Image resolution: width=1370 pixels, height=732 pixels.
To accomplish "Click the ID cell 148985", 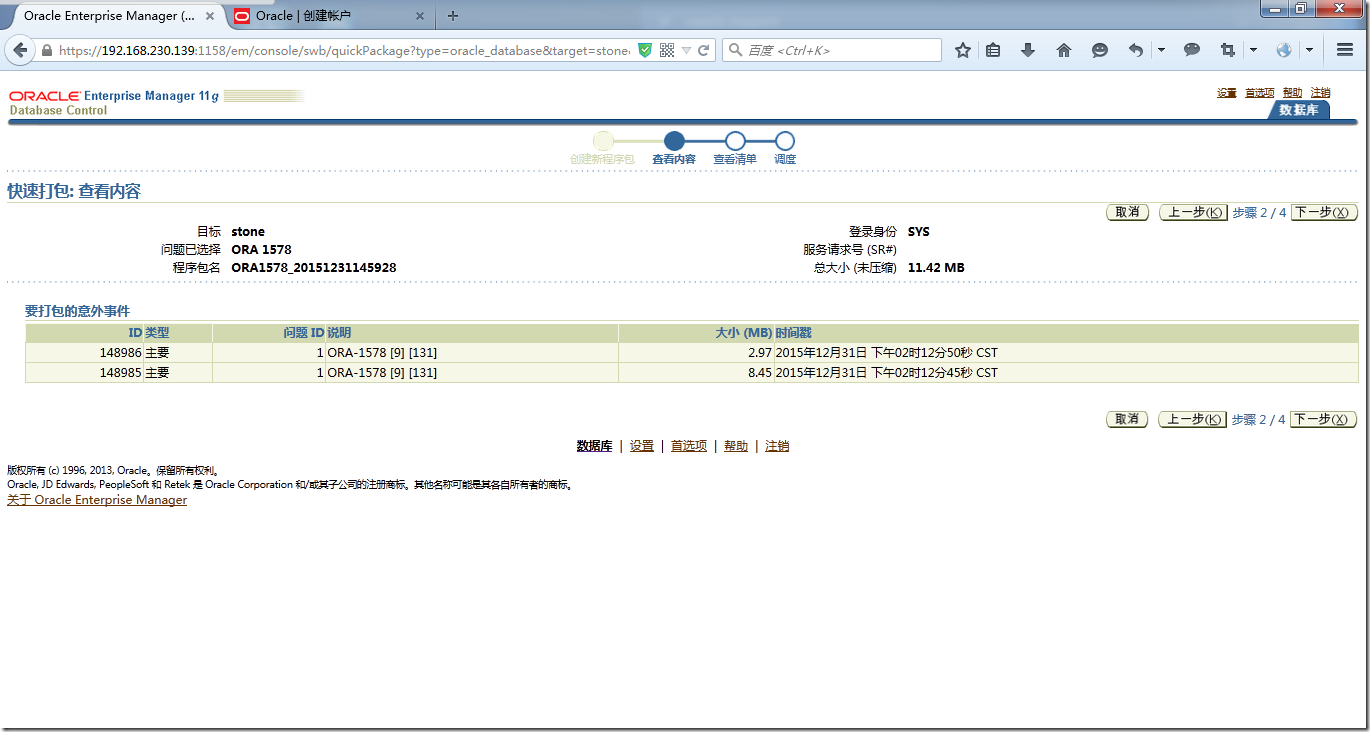I will [120, 373].
